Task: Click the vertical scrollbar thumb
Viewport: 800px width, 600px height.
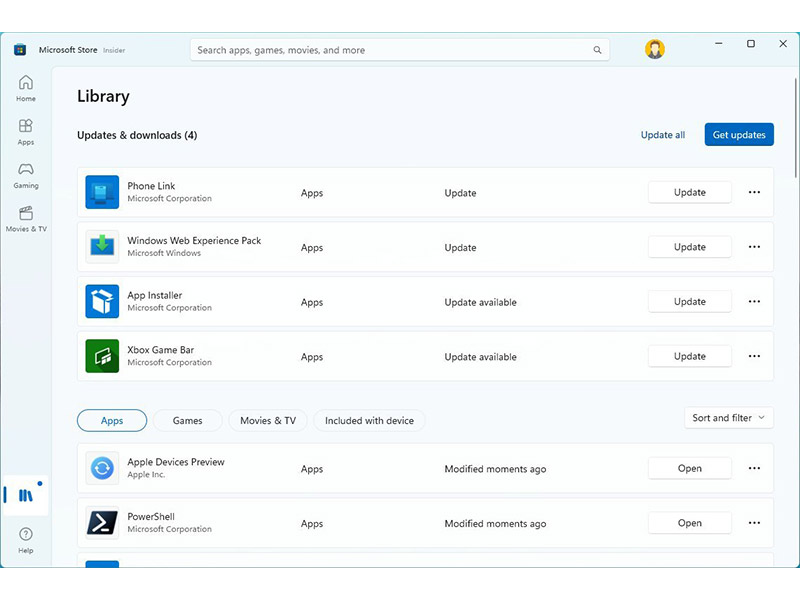Action: coord(795,128)
